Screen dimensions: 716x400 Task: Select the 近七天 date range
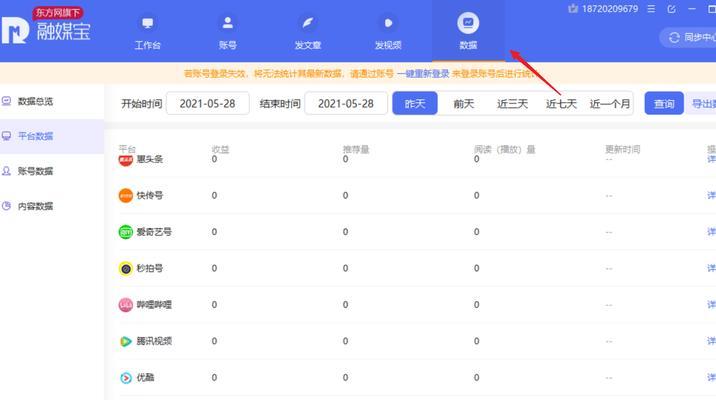click(561, 104)
